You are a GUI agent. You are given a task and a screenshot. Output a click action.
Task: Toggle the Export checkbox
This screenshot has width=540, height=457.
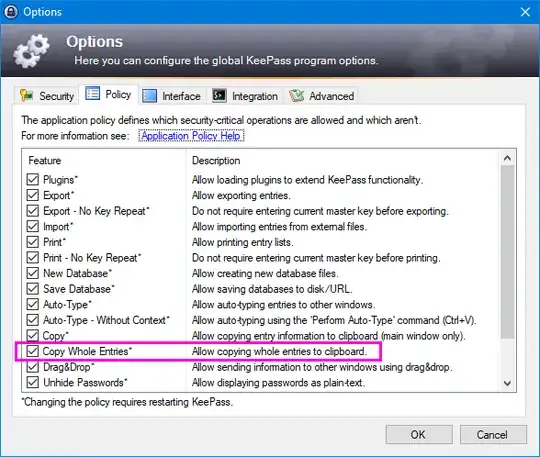[x=33, y=195]
